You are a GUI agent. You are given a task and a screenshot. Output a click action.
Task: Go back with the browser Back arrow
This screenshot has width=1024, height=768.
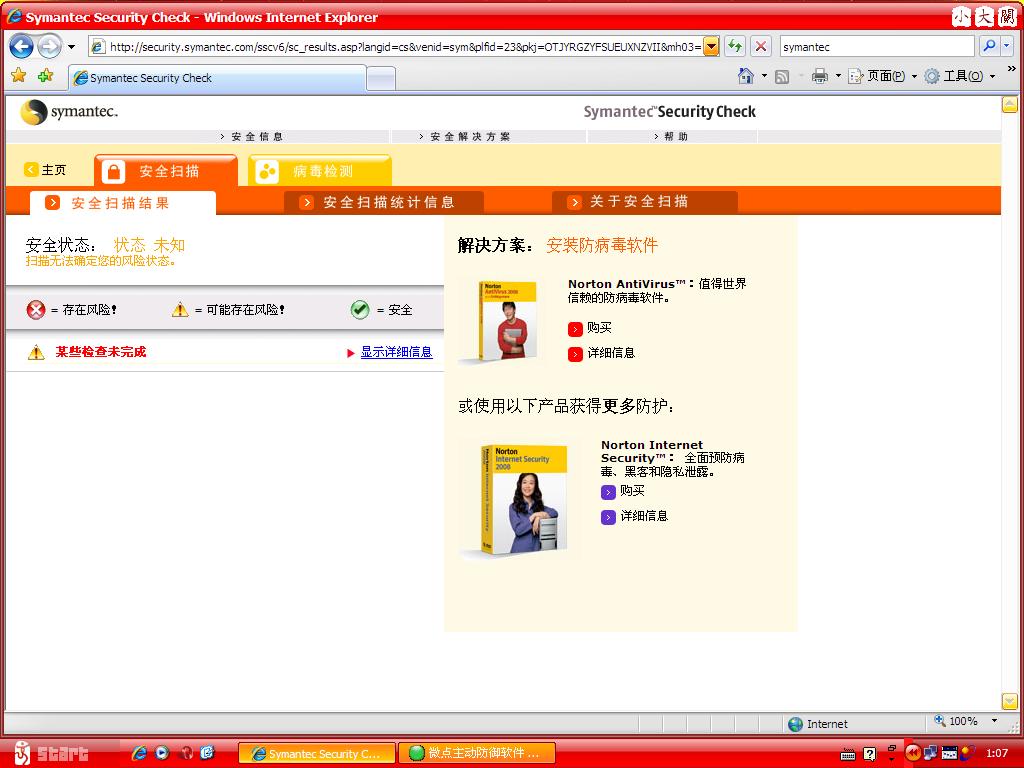click(22, 46)
